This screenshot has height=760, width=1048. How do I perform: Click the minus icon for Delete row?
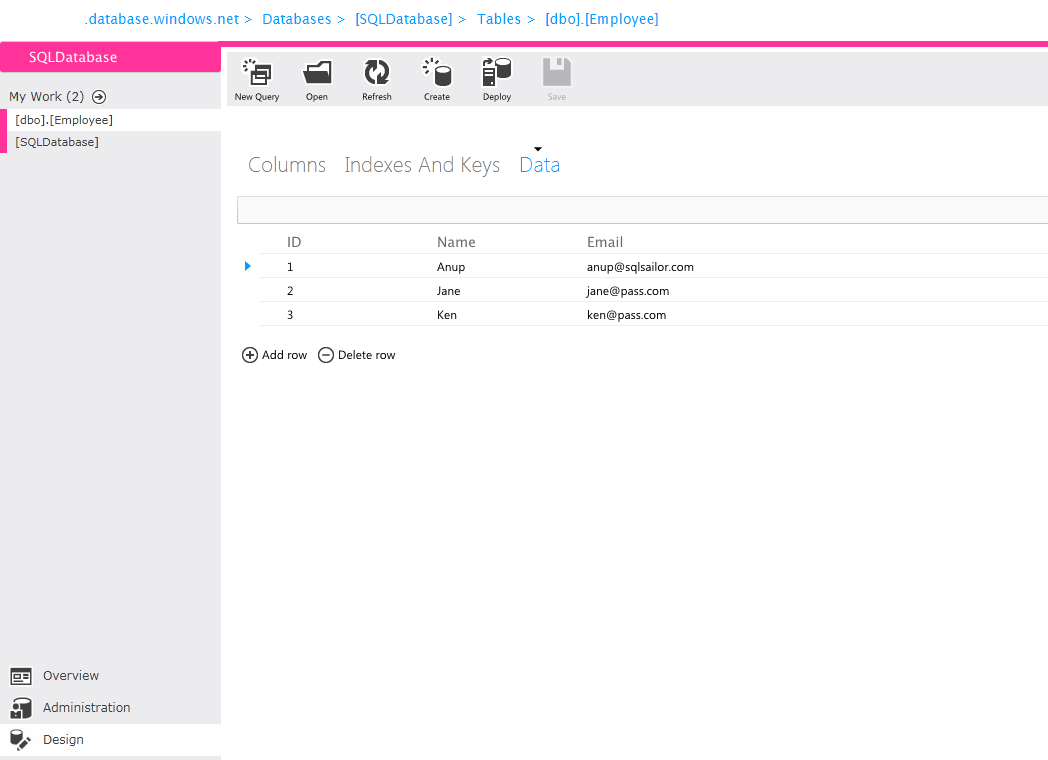tap(326, 355)
